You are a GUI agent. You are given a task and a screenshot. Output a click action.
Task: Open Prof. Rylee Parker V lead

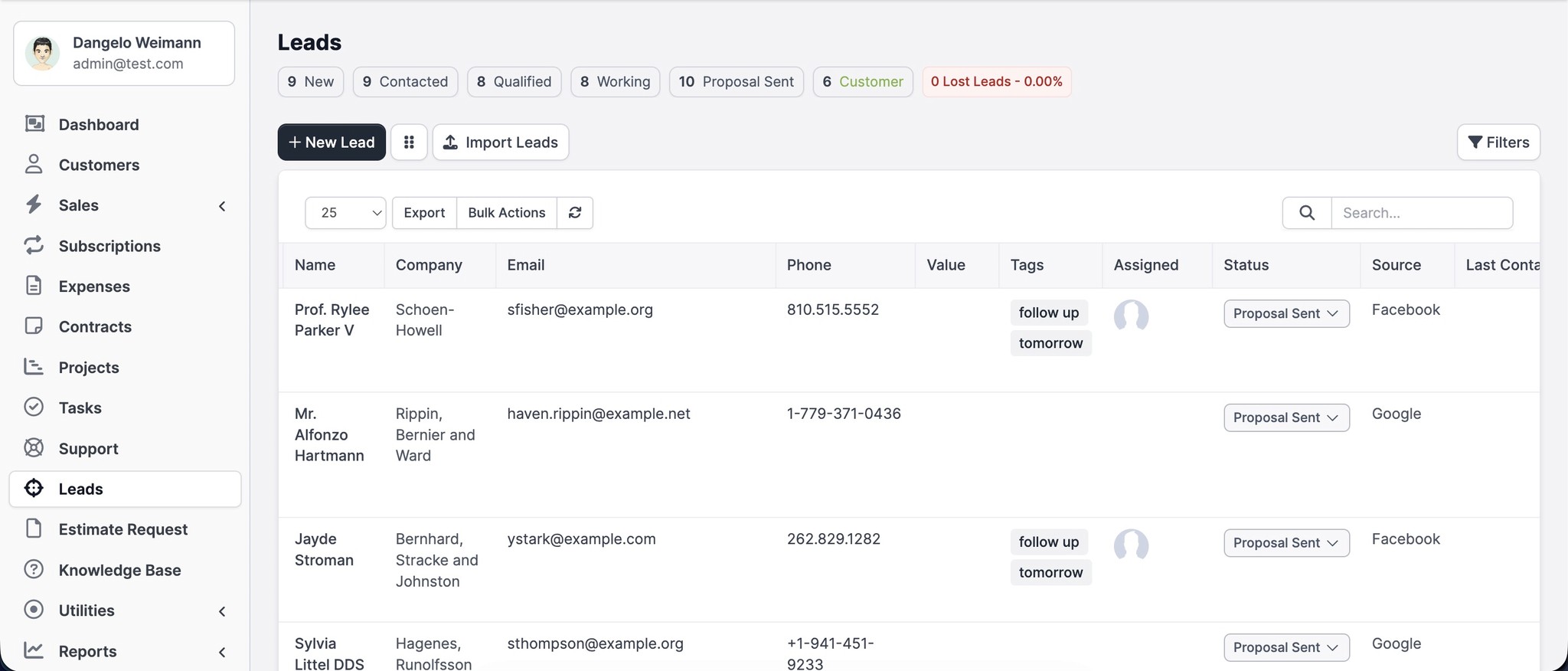[332, 320]
